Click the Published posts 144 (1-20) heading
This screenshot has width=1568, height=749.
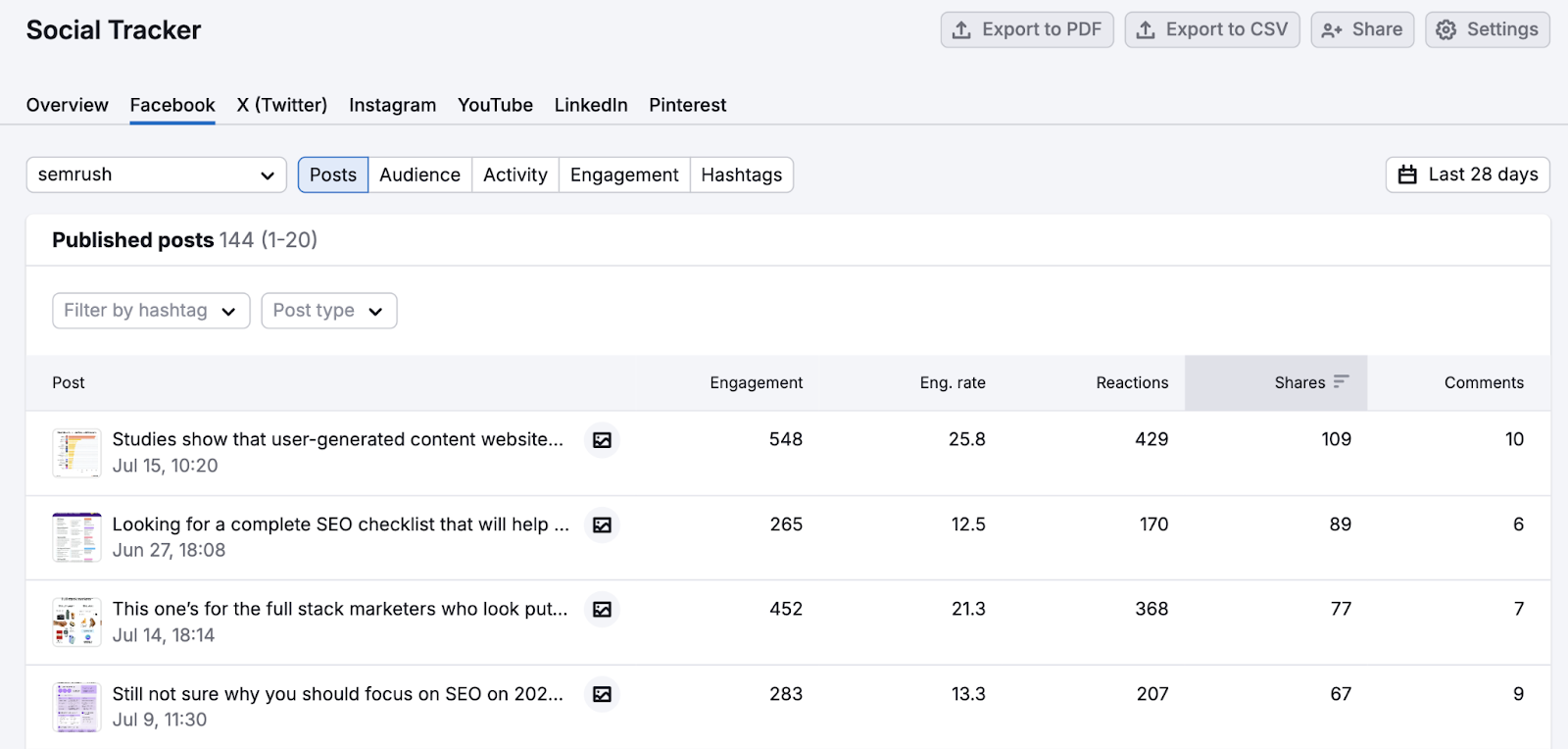tap(184, 240)
